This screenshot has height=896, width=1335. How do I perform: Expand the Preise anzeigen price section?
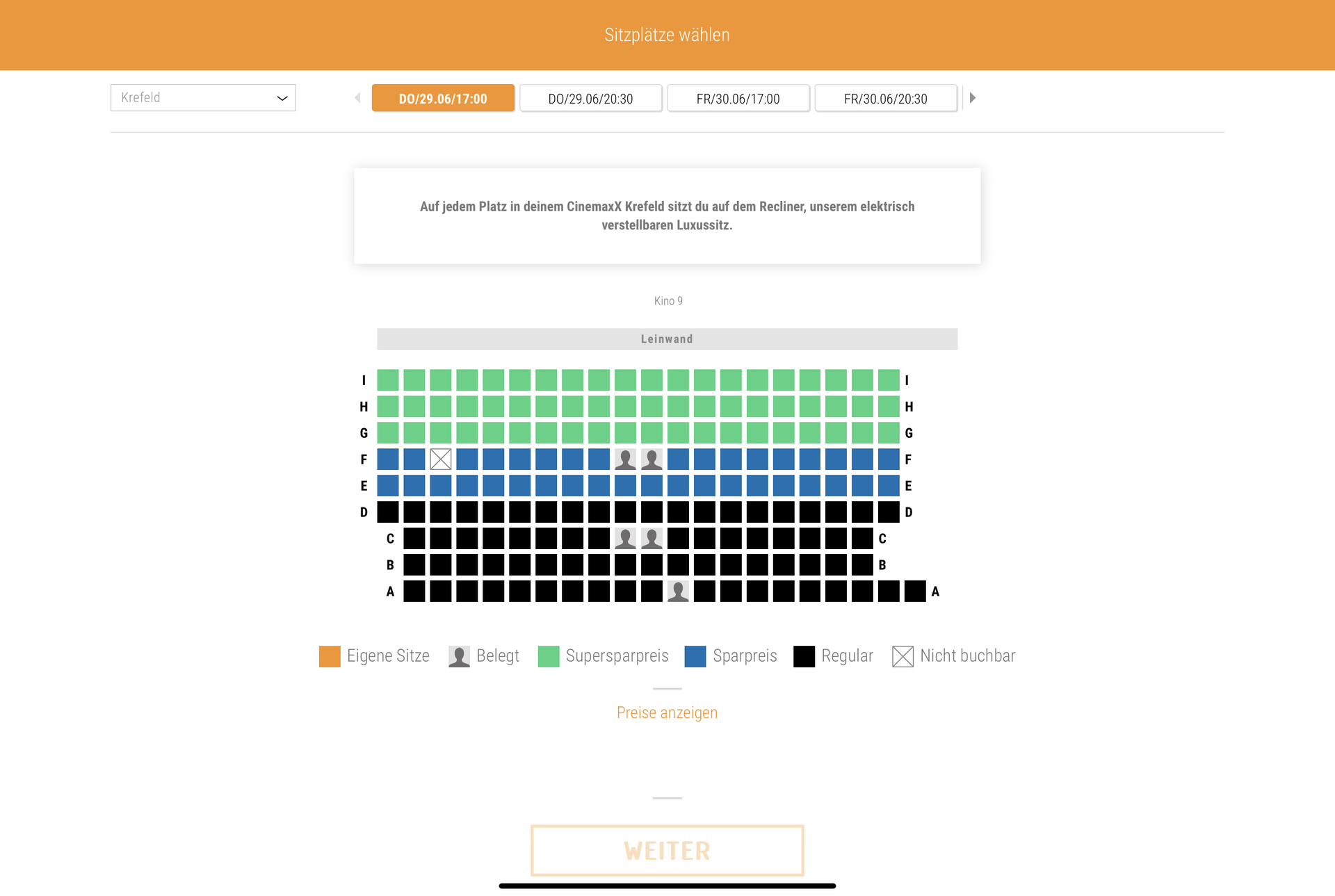tap(667, 712)
